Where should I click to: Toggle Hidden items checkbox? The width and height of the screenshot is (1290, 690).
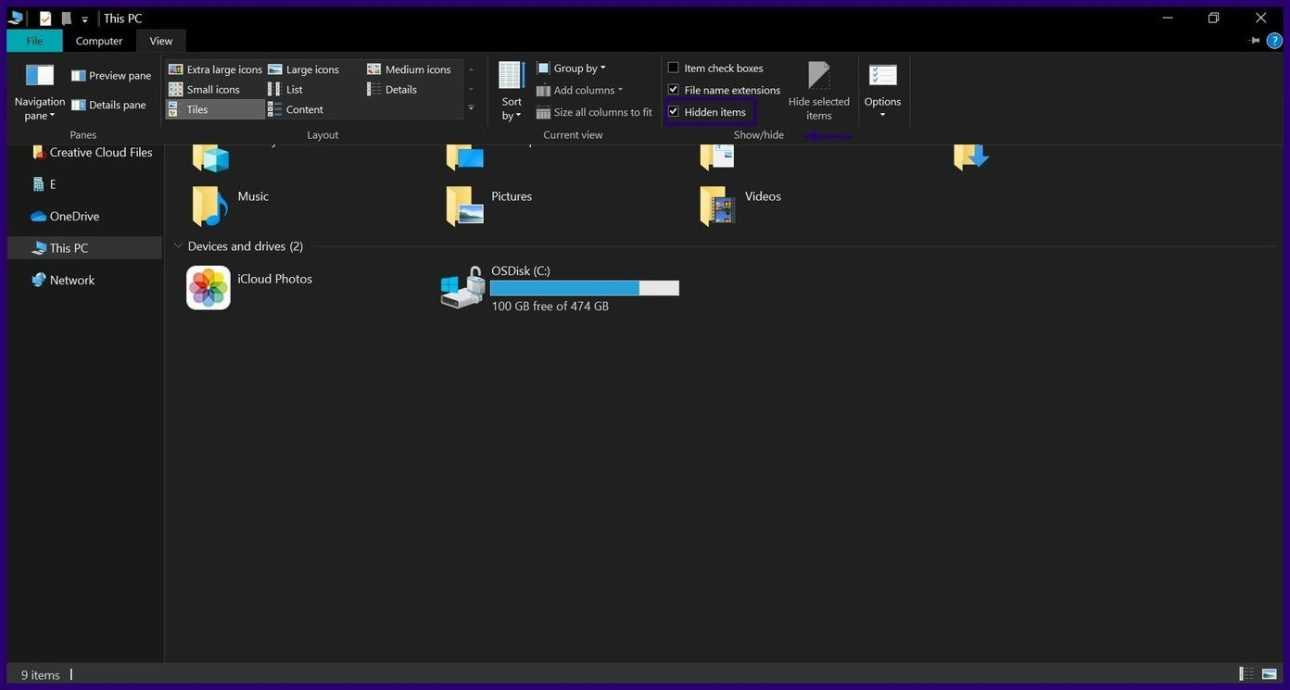[674, 112]
